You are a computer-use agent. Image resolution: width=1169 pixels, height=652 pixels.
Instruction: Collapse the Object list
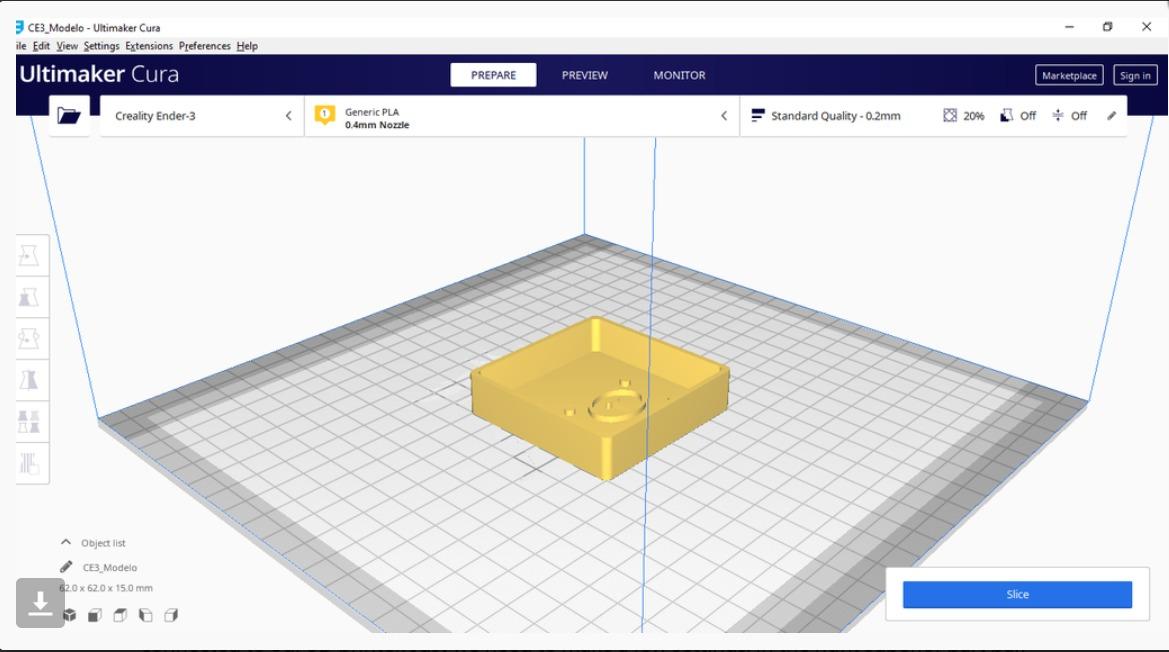click(x=66, y=542)
